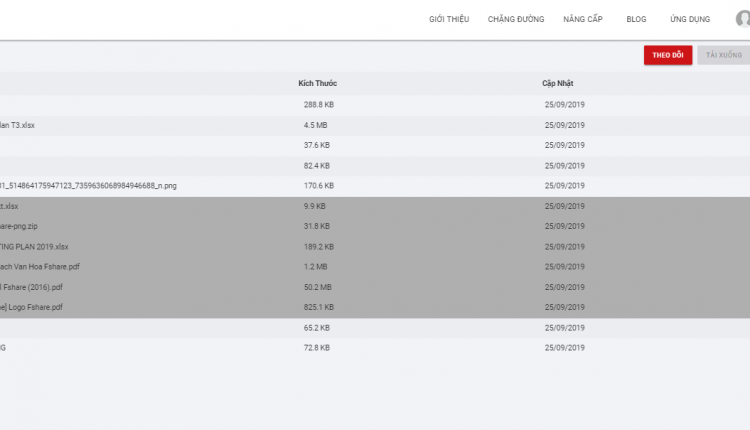750x430 pixels.
Task: Sort by Cập Nhật column header
Action: (x=557, y=83)
